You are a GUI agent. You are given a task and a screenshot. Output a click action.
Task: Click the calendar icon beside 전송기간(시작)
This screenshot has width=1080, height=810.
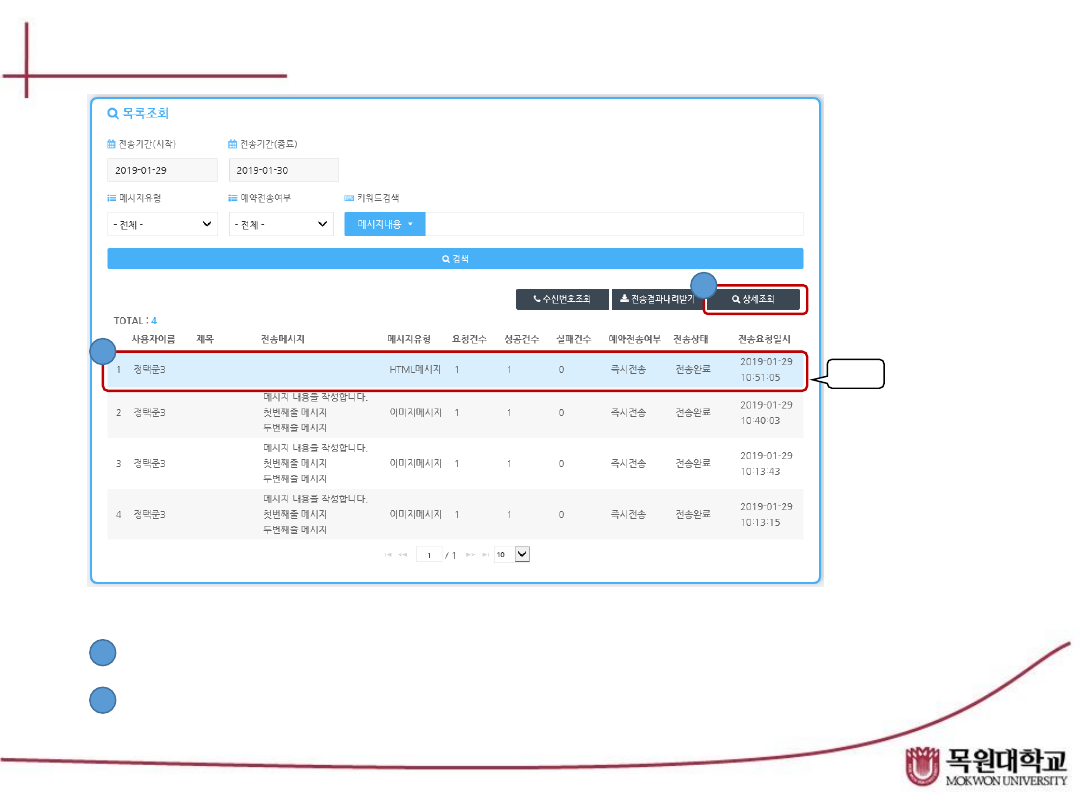111,144
